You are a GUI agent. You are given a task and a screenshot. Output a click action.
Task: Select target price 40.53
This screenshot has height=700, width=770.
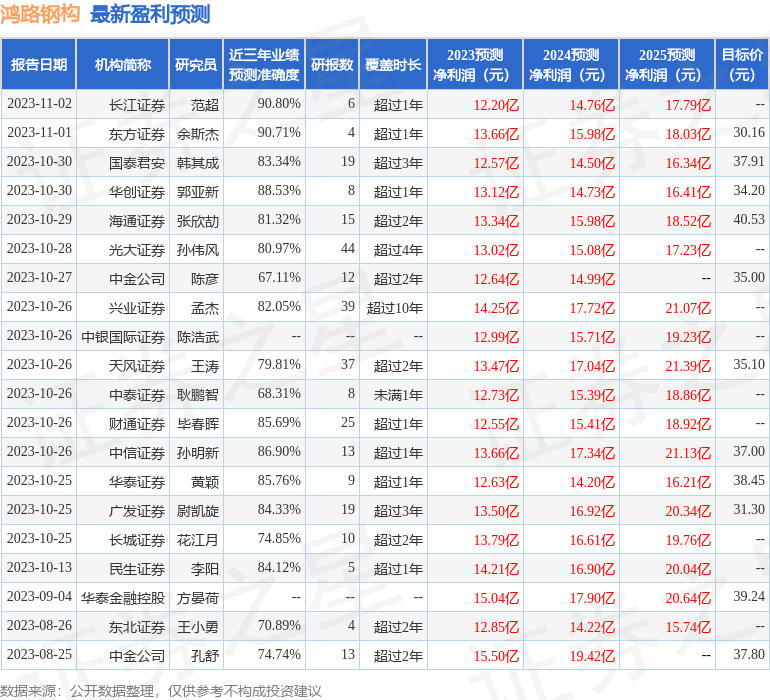click(749, 220)
